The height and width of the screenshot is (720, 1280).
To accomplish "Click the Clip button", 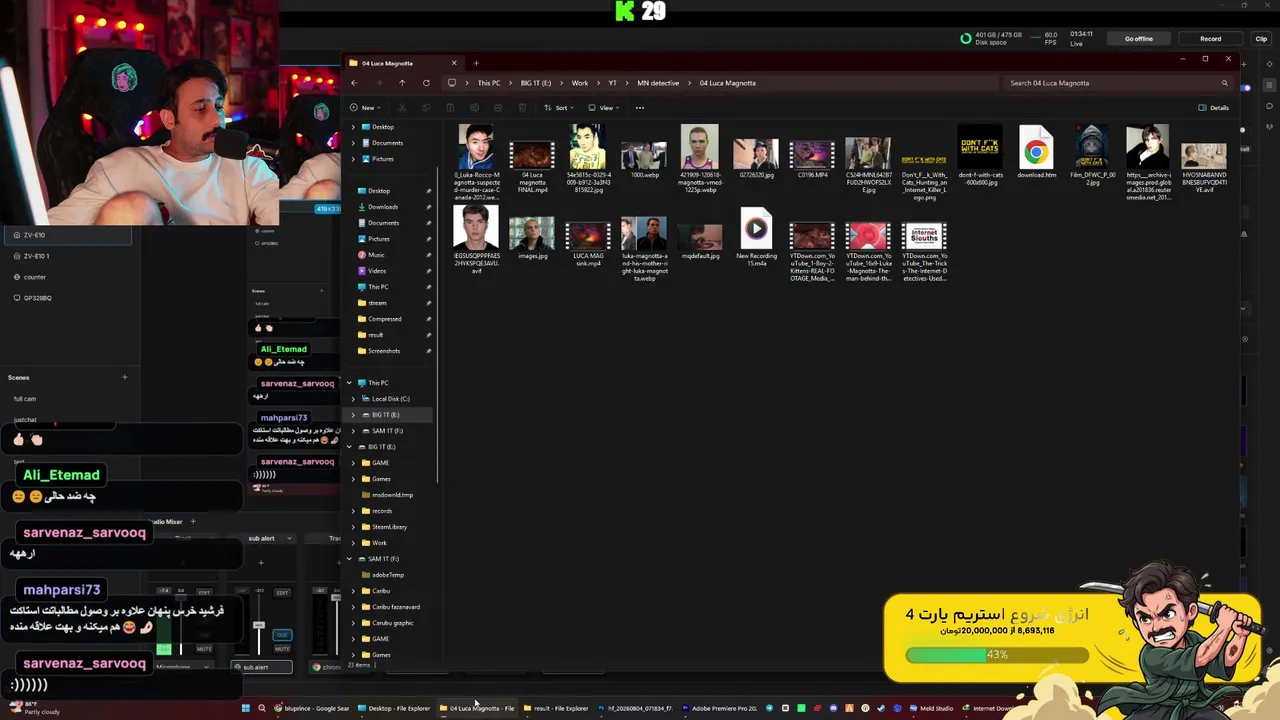I will [1261, 39].
